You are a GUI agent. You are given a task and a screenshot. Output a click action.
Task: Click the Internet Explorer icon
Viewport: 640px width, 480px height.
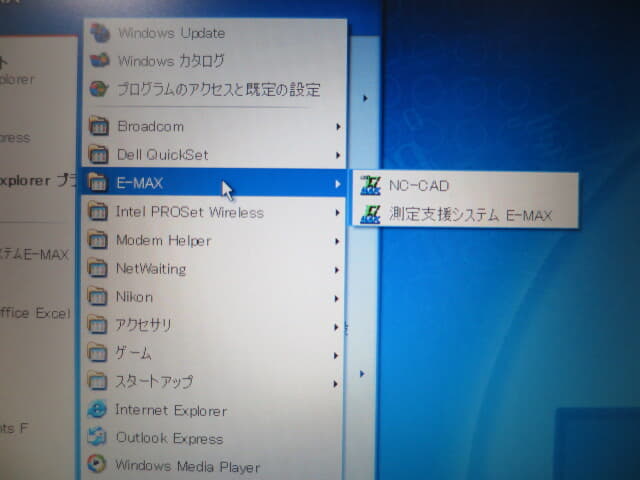[x=97, y=409]
